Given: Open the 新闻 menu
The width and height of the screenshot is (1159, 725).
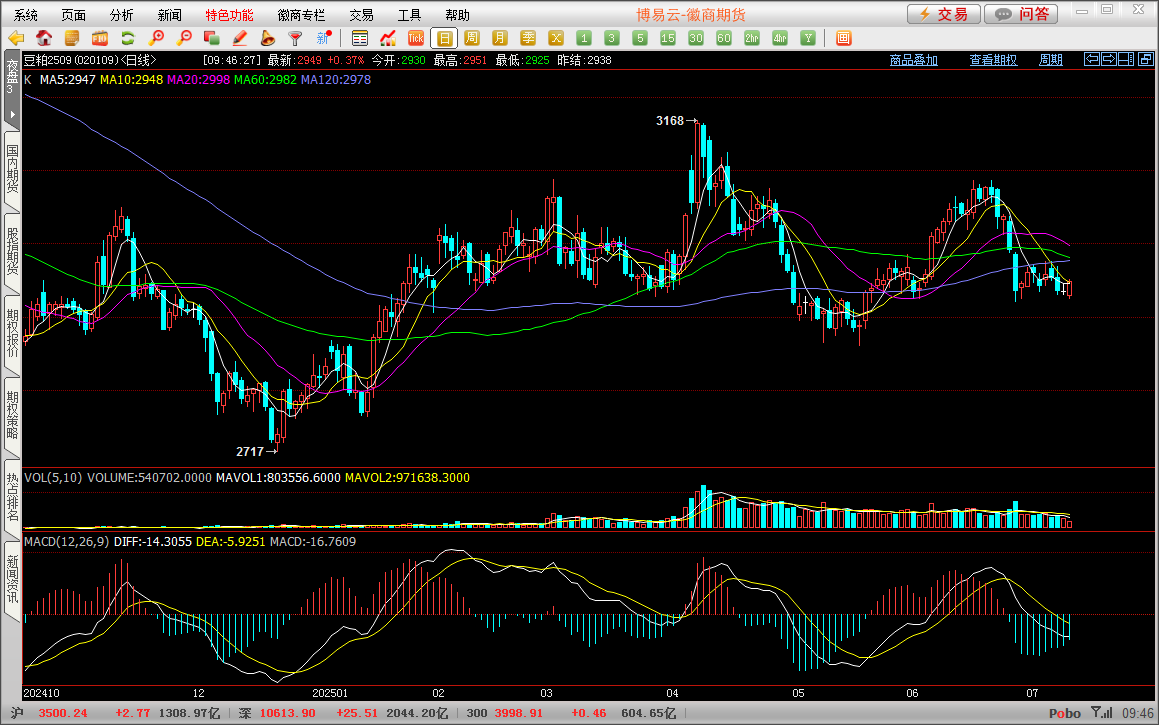Looking at the screenshot, I should coord(169,15).
